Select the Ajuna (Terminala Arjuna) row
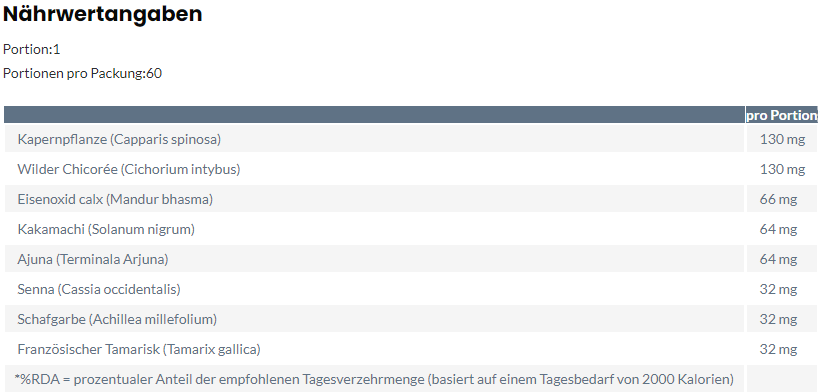This screenshot has width=820, height=392. 411,259
